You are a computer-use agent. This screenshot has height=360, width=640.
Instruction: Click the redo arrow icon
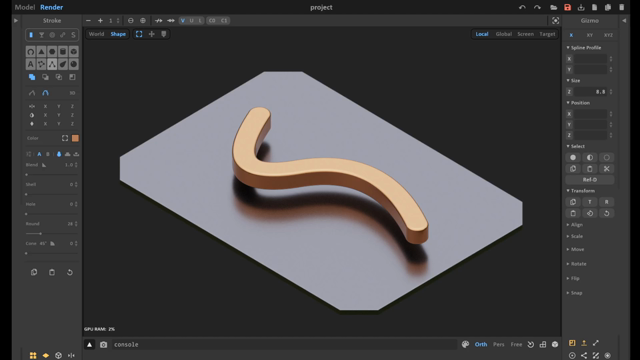click(537, 7)
